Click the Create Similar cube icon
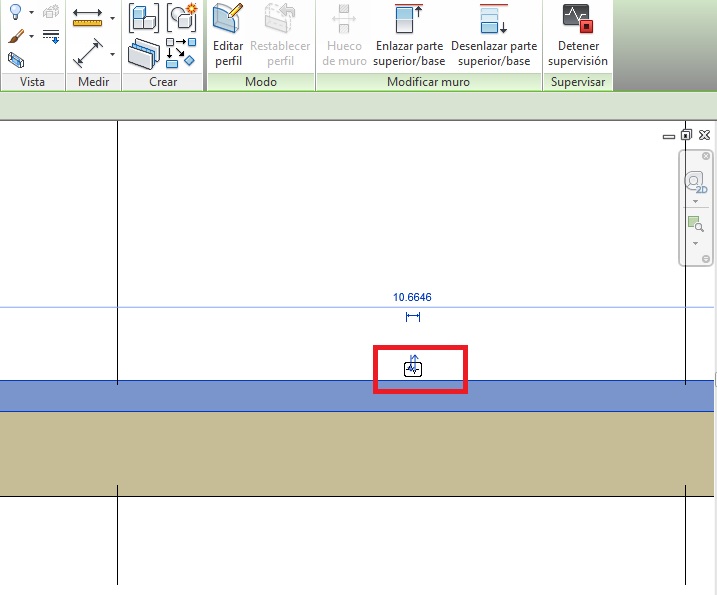 145,18
